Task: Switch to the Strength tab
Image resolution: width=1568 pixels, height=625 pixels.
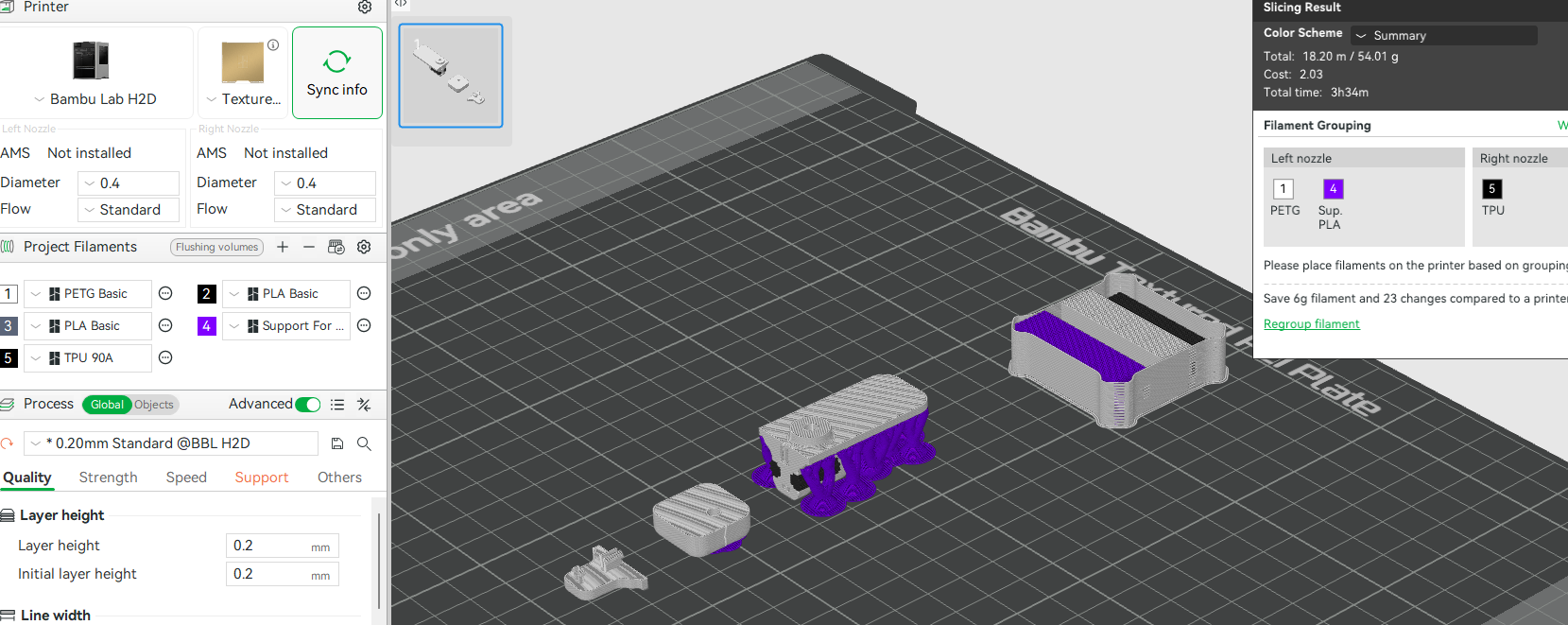Action: [x=108, y=477]
